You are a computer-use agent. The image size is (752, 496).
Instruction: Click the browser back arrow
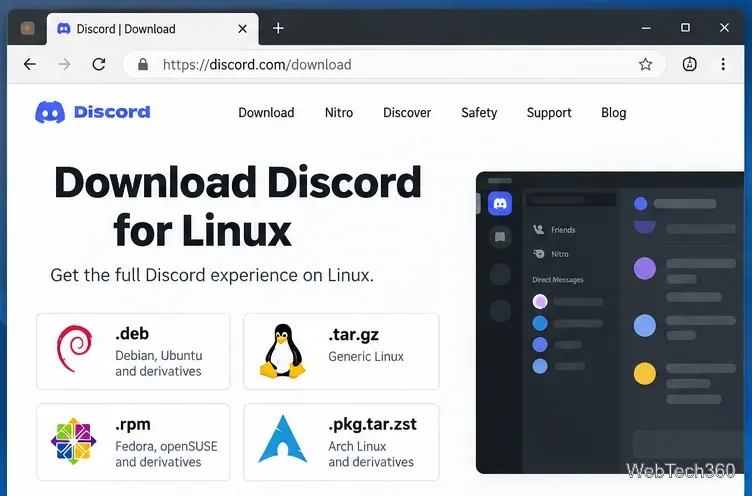pos(30,64)
